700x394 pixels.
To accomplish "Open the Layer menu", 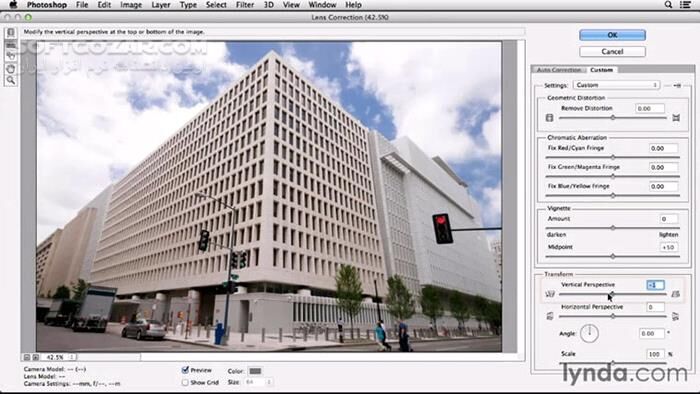I will pos(160,5).
